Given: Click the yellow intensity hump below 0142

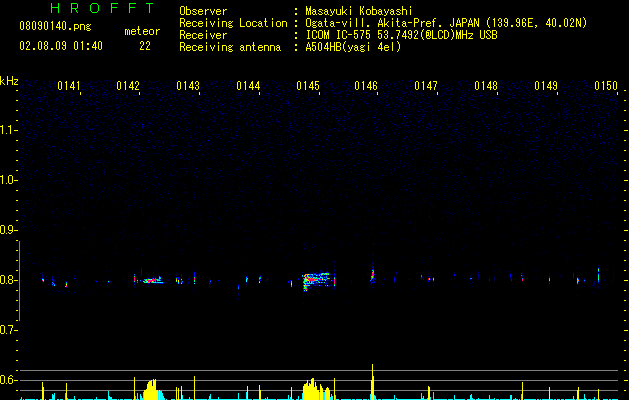Looking at the screenshot, I should click(x=152, y=389).
